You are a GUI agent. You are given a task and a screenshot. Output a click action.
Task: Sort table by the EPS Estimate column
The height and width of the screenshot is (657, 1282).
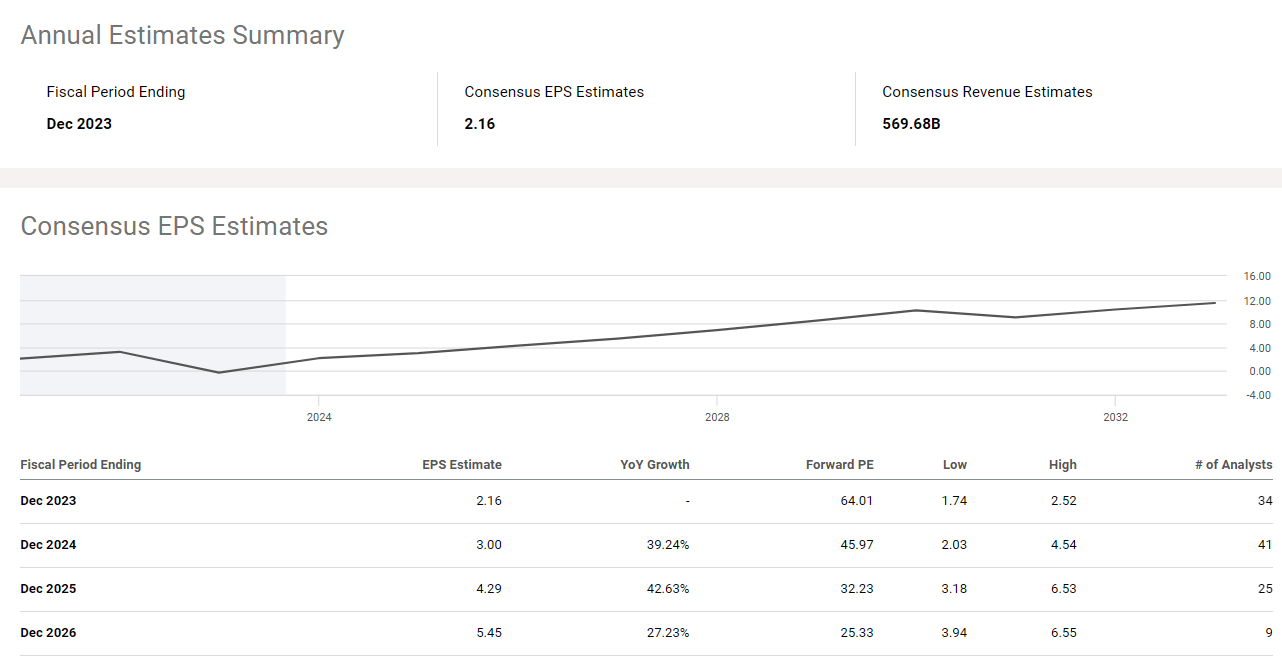(463, 464)
